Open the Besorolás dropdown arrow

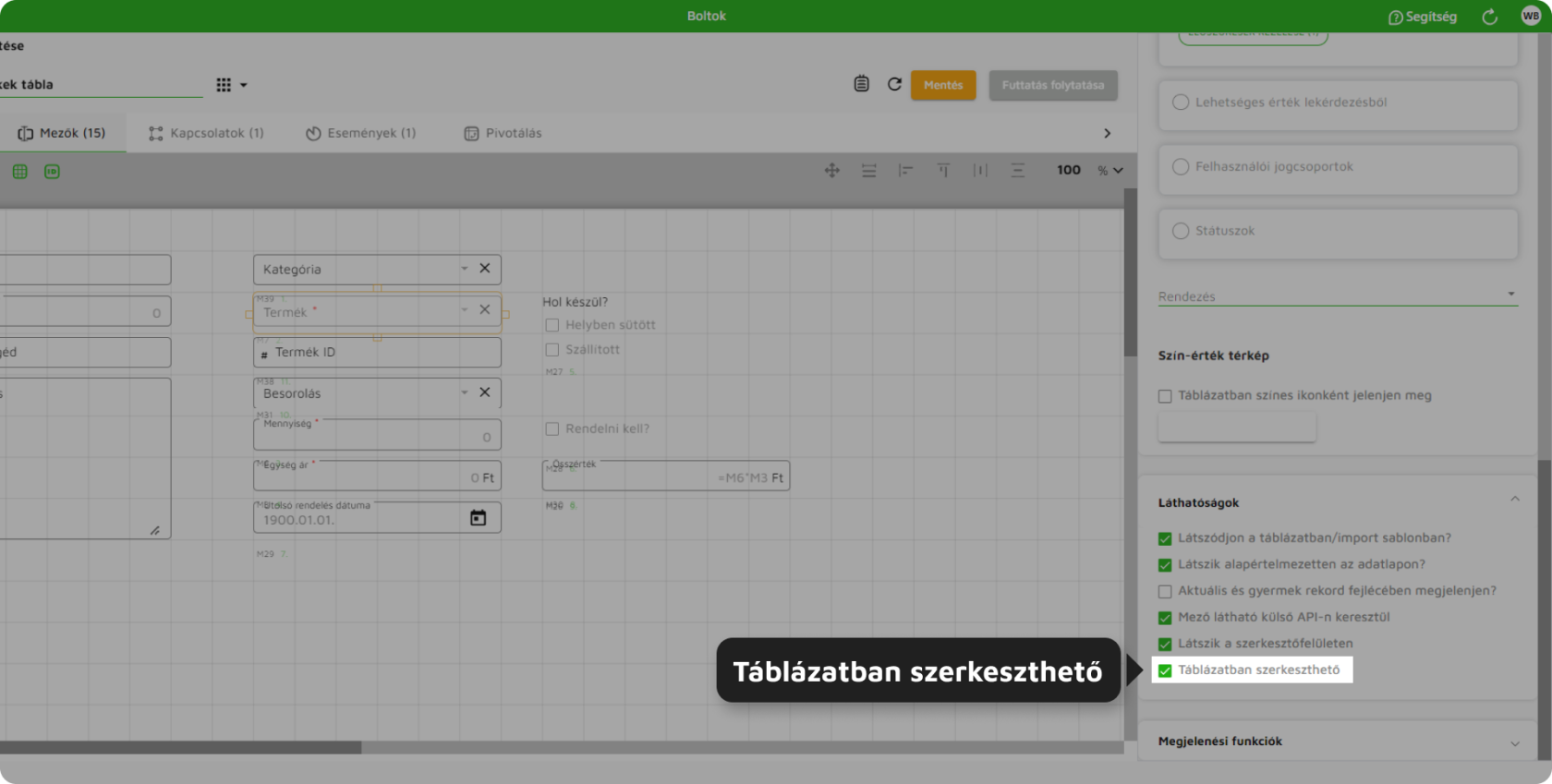pyautogui.click(x=465, y=392)
